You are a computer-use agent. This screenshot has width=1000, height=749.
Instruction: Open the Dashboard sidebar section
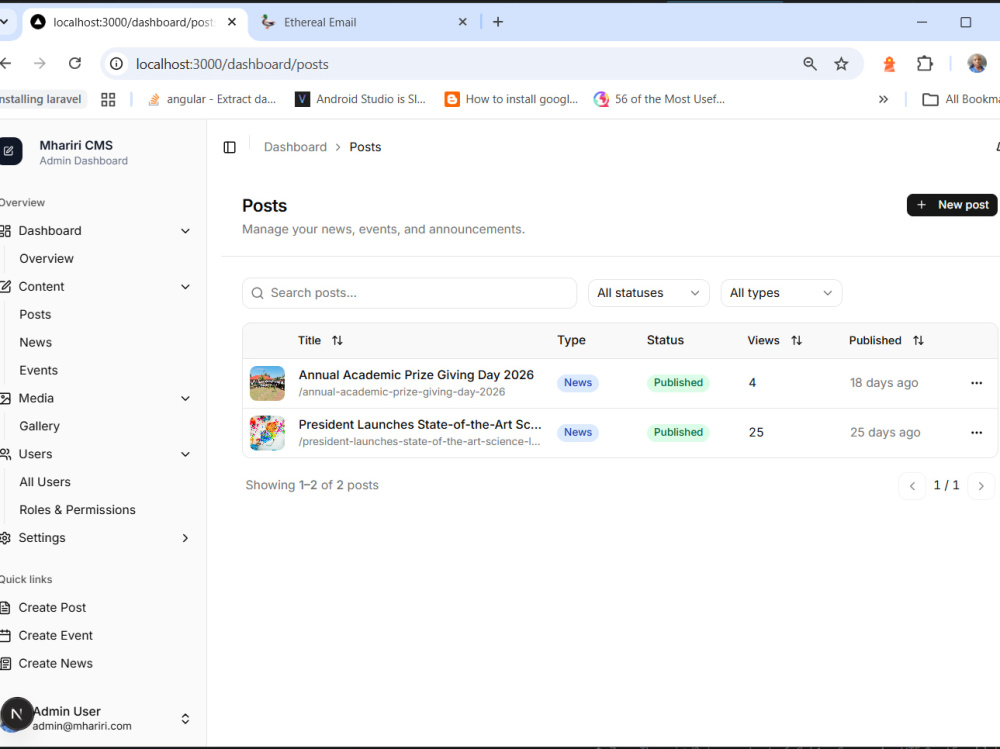tap(50, 230)
